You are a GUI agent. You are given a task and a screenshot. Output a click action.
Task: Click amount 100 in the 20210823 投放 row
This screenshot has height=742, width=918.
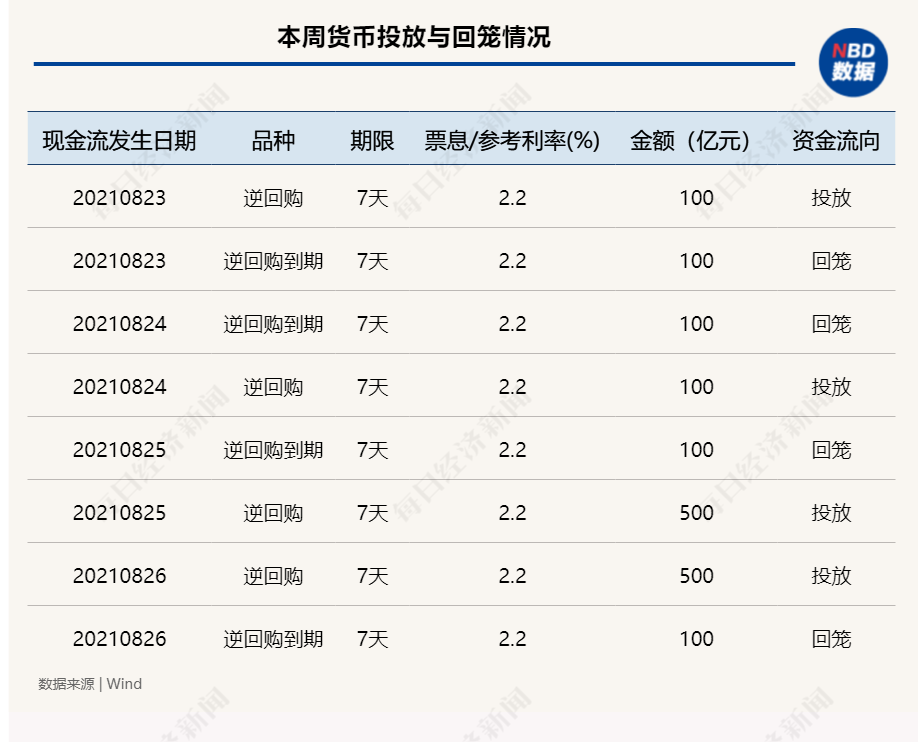tap(696, 198)
